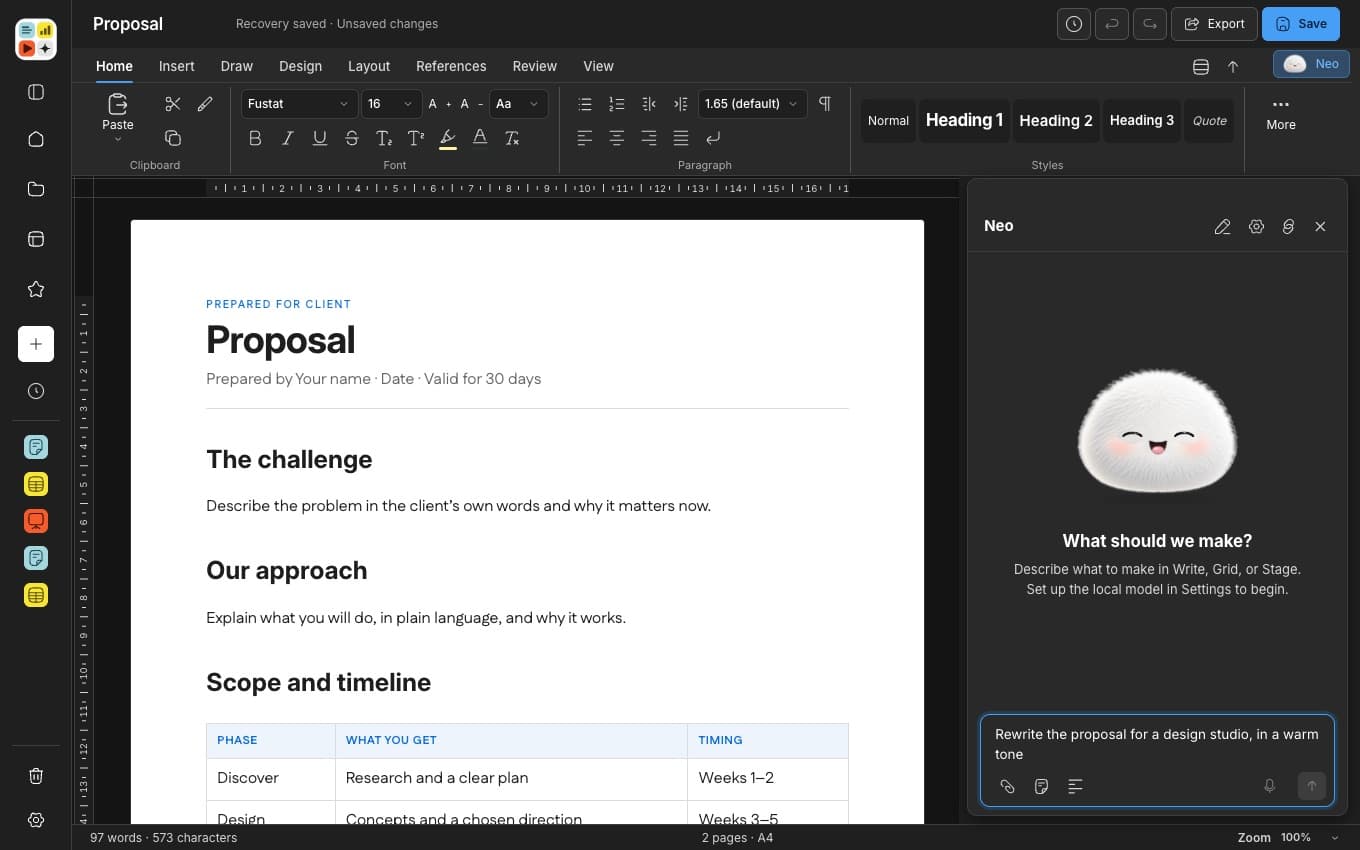The image size is (1360, 850).
Task: Expand the Paste options arrow
Action: point(118,140)
